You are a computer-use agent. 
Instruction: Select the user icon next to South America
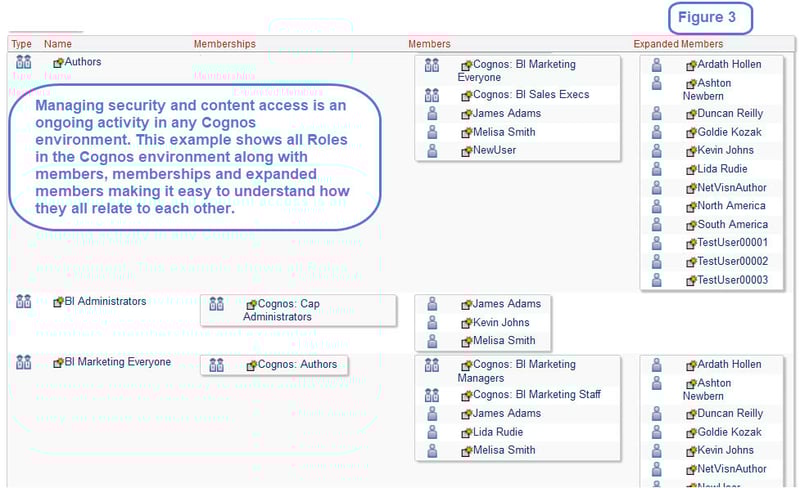click(657, 225)
